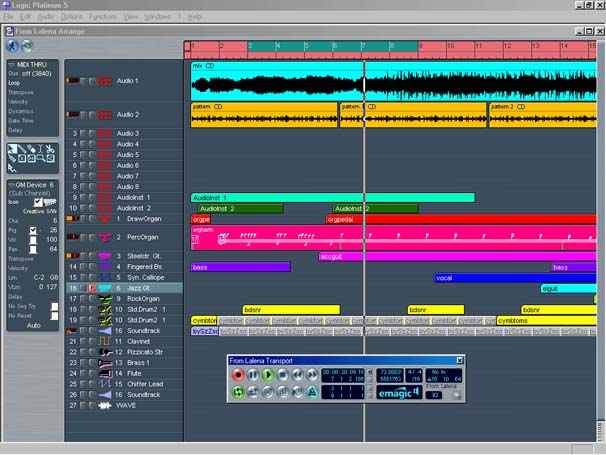606x455 pixels.
Task: Click the running man Catch icon
Action: [12, 46]
